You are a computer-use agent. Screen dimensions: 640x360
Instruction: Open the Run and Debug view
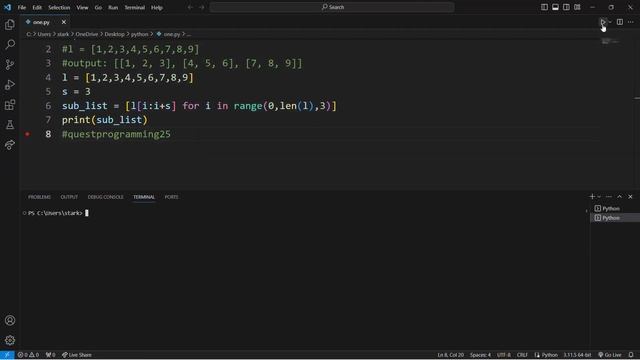point(10,84)
